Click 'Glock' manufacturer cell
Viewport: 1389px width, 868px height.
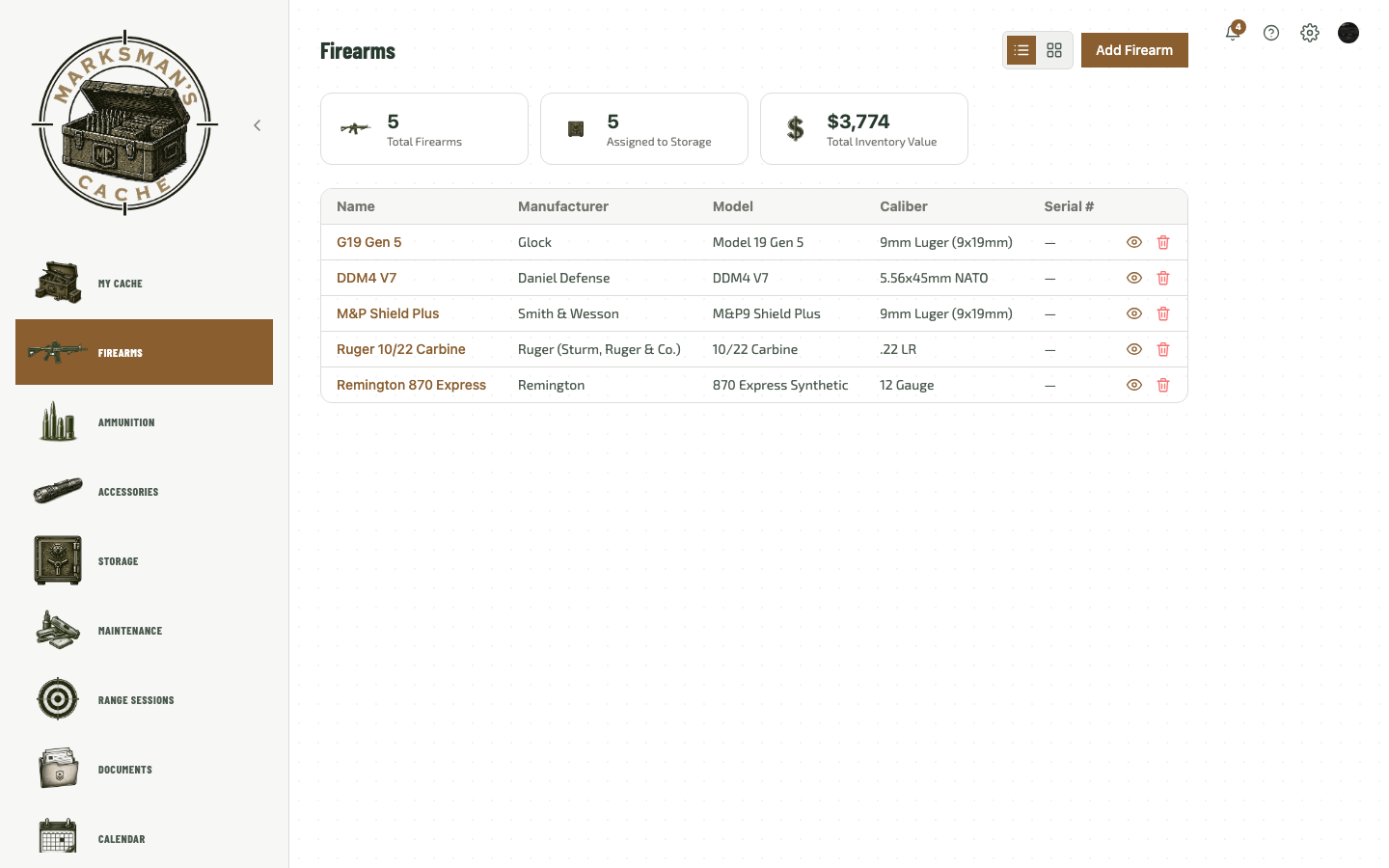[535, 242]
